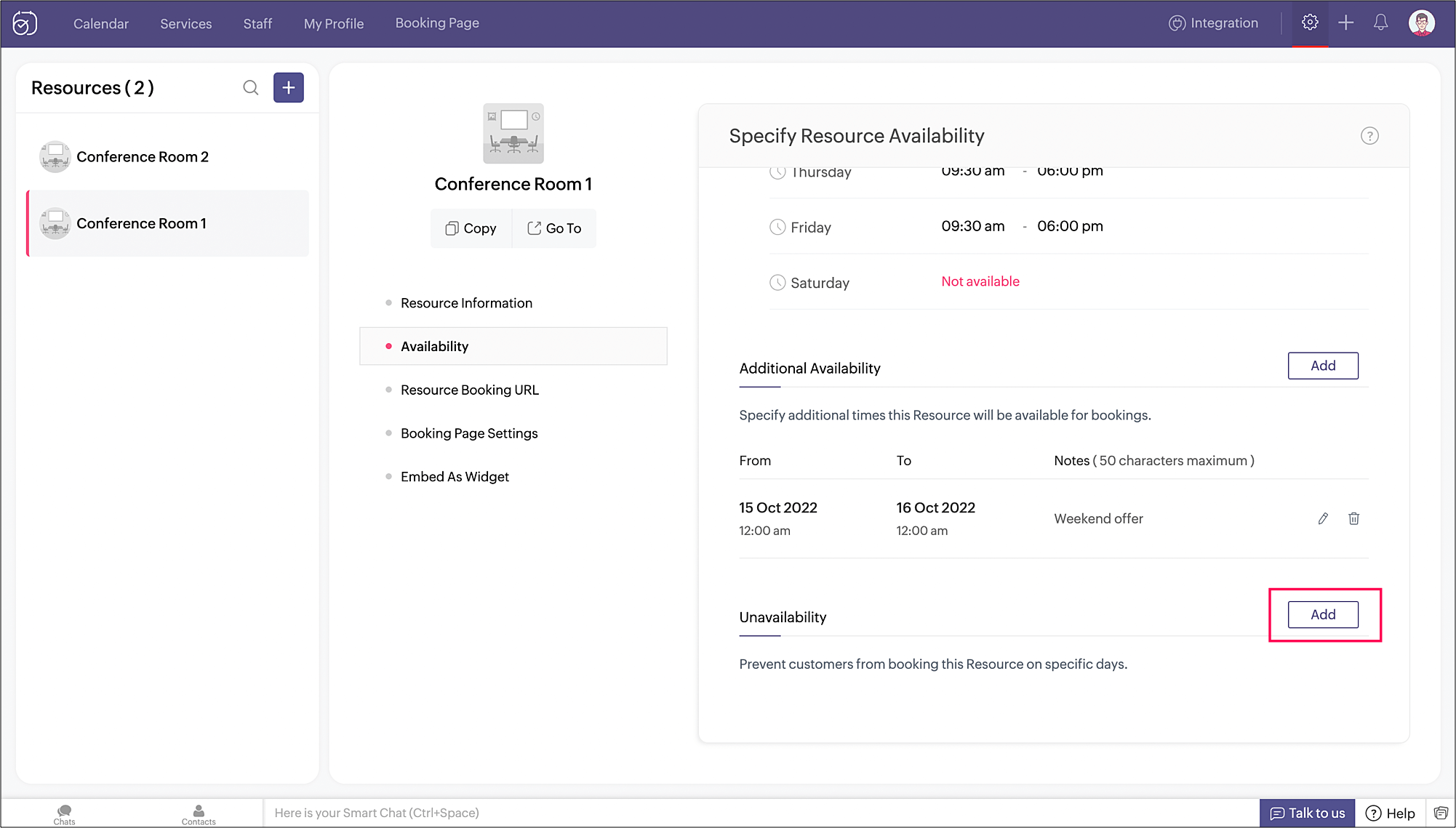Open the Booking Page tab
Screen dimensions: 1456x828
(x=437, y=23)
